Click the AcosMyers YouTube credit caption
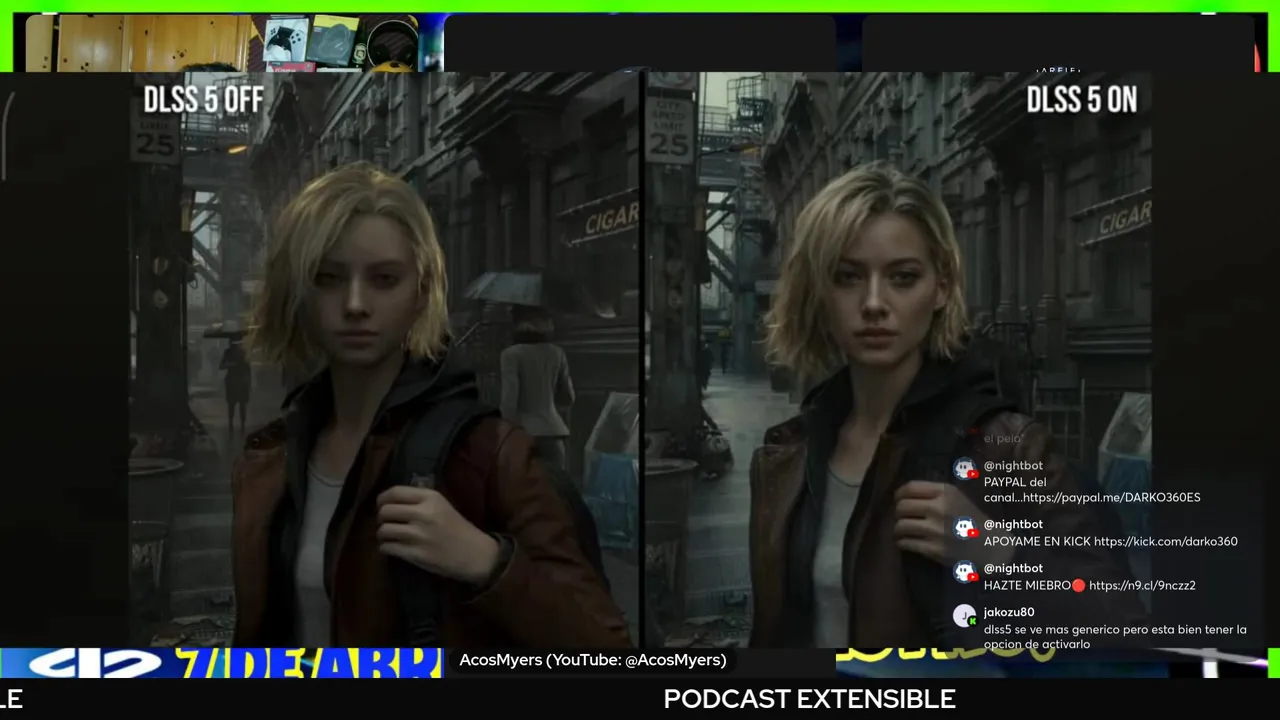Screen dimensions: 1280x720 coord(593,660)
